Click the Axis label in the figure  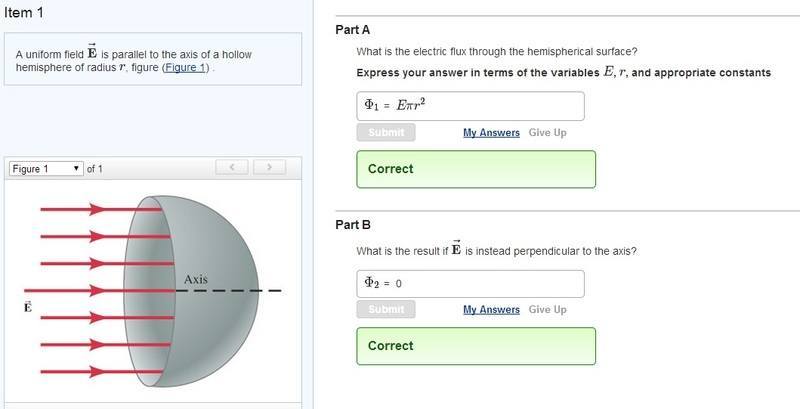coord(196,279)
